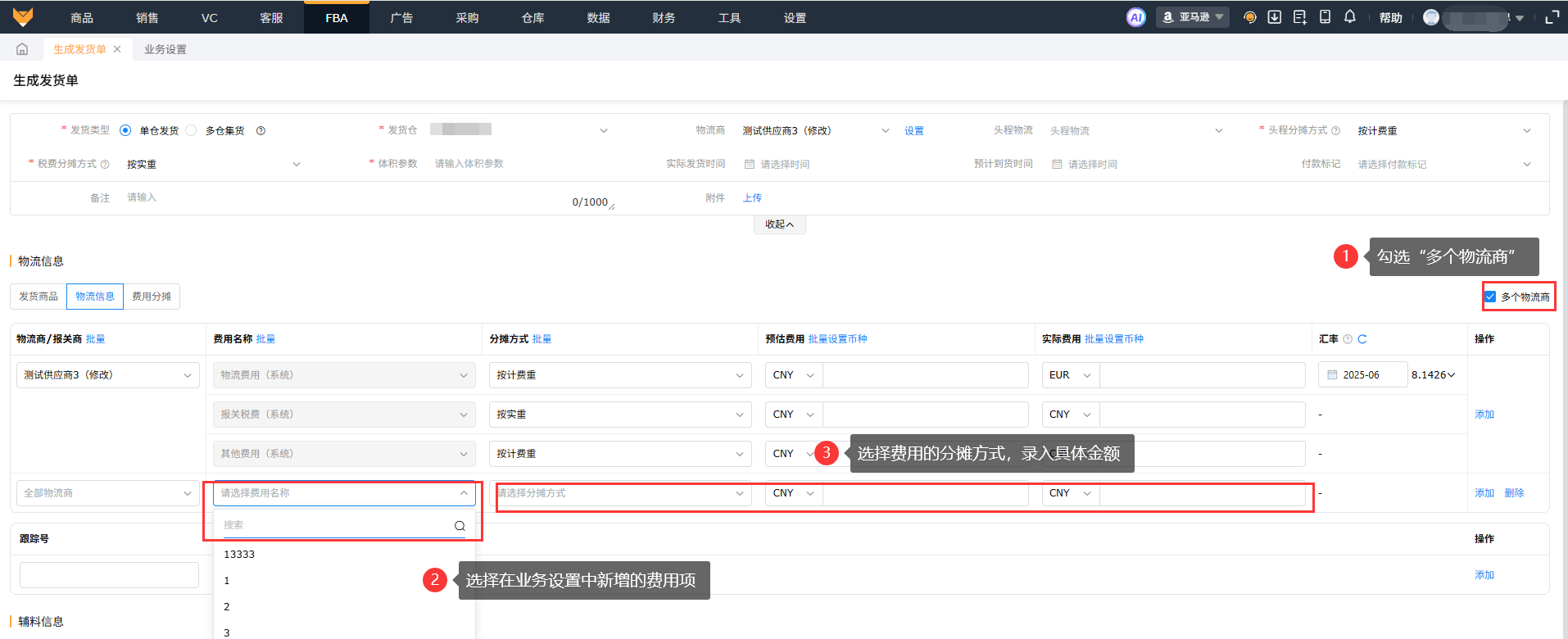1568x639 pixels.
Task: Click help icon next to 汇率
Action: pos(1348,339)
